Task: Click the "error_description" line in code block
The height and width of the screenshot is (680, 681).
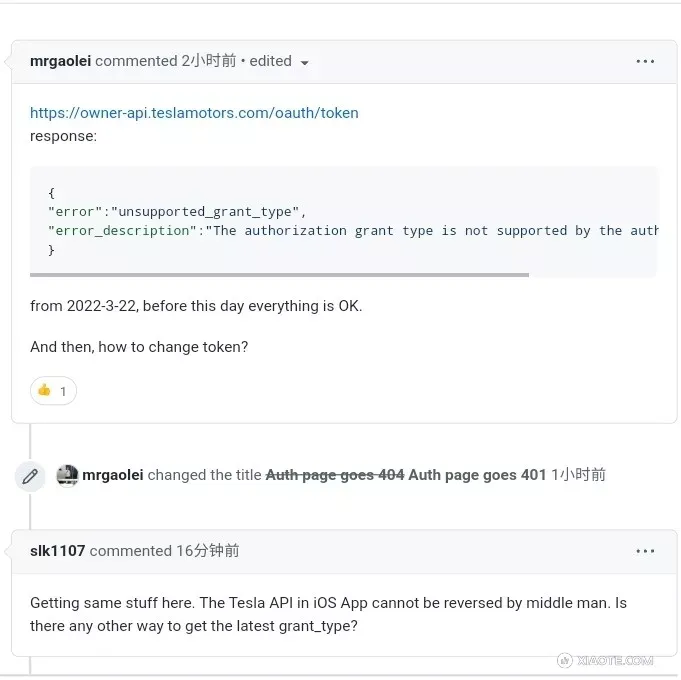Action: 350,230
